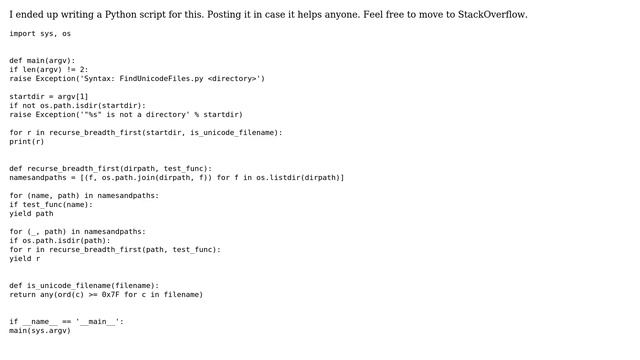Click the 'main(sys.argv)' line
The height and width of the screenshot is (360, 640).
click(x=40, y=330)
